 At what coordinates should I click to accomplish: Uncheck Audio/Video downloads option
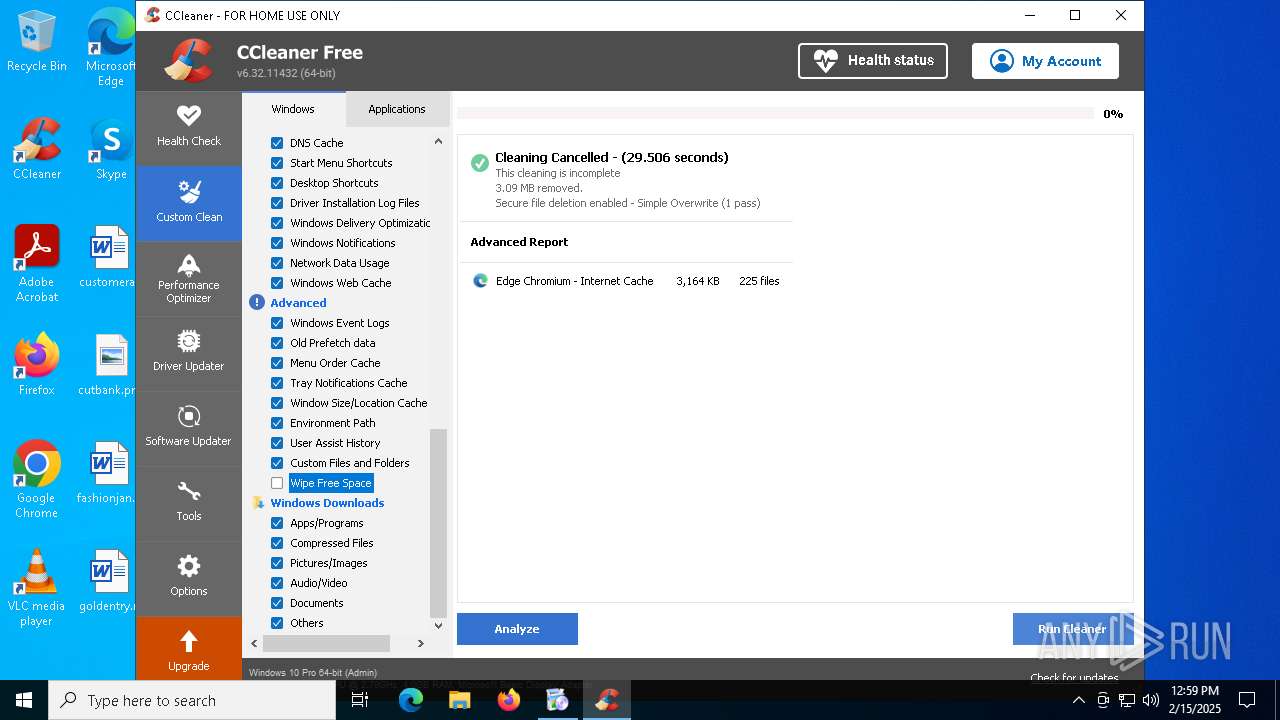pos(277,583)
